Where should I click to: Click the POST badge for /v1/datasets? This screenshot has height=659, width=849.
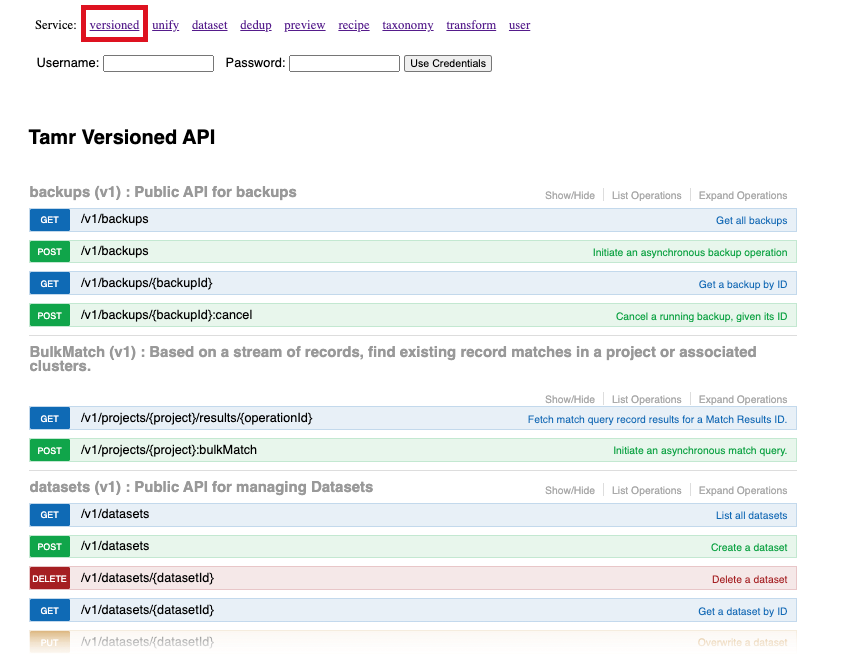(49, 547)
